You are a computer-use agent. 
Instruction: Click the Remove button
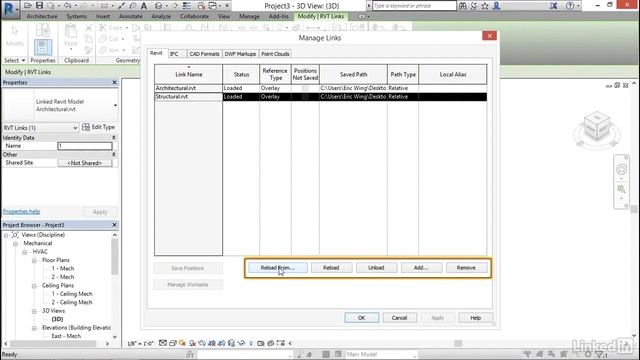tap(466, 268)
